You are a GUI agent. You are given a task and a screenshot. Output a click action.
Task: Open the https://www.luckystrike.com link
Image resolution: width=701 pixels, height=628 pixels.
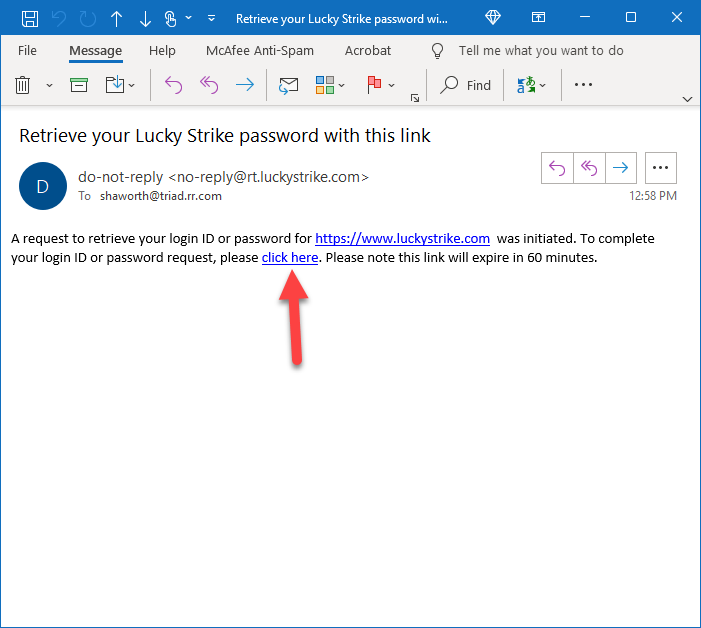point(402,239)
